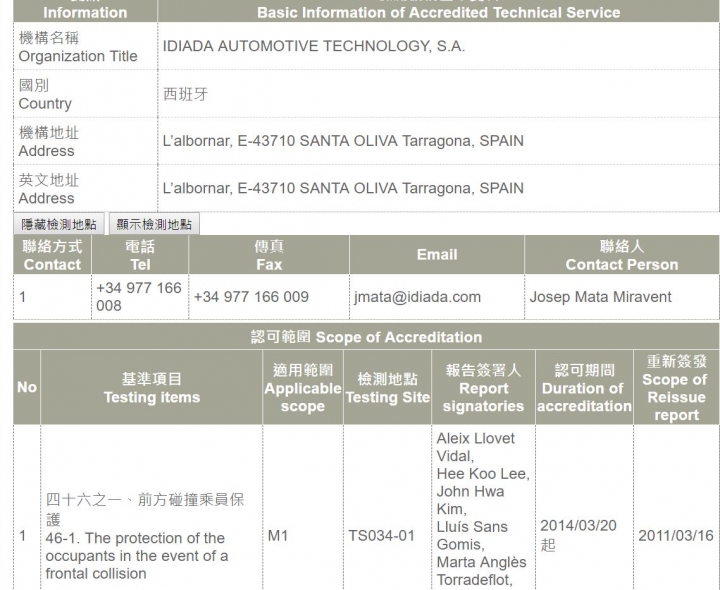Click the Testing items column header
This screenshot has height=590, width=720.
coord(152,388)
